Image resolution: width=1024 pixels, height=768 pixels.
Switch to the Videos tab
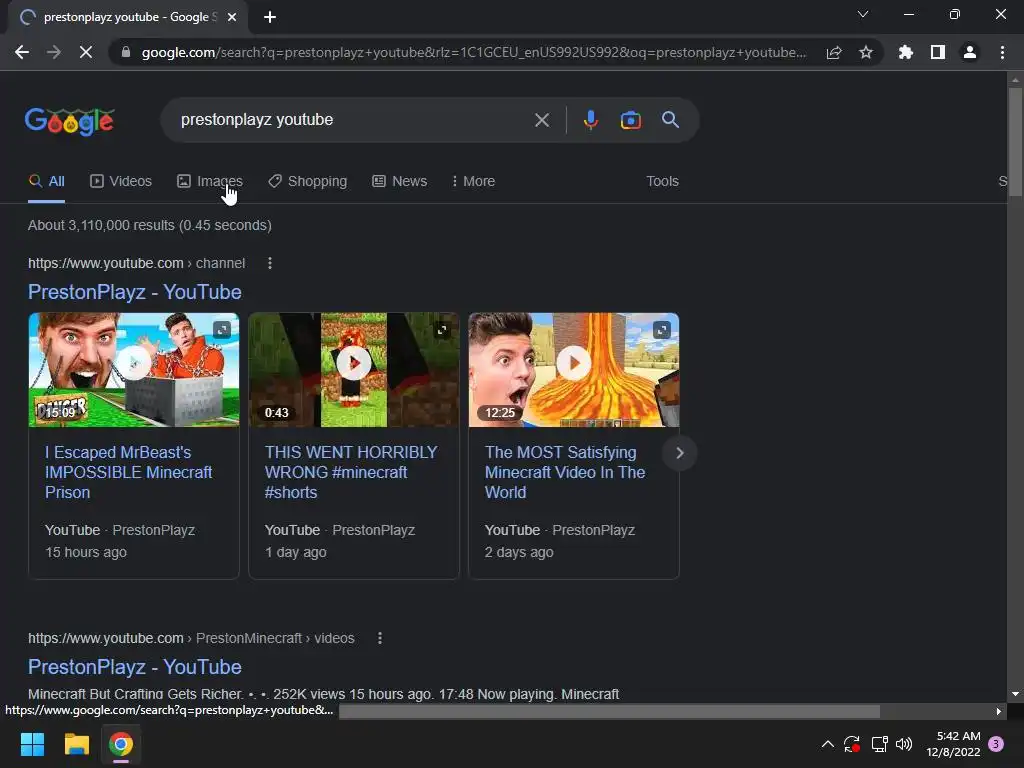(x=121, y=181)
